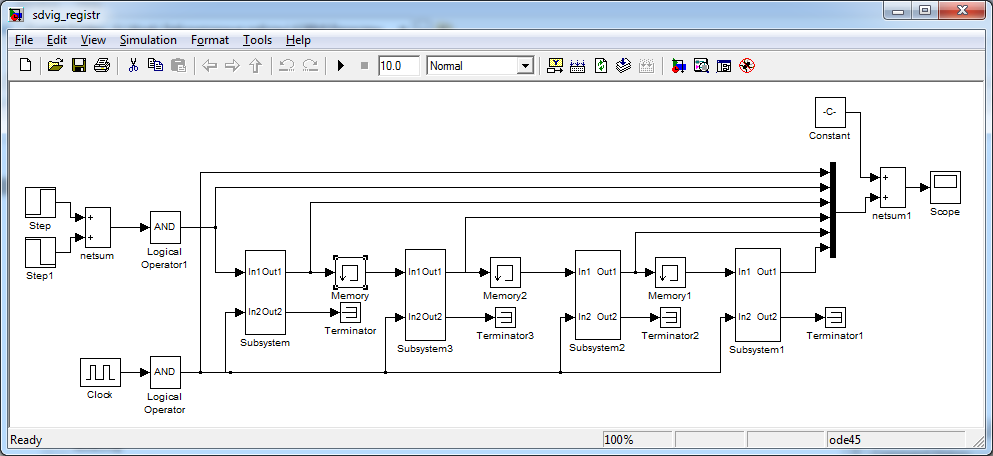Viewport: 993px width, 456px height.
Task: Navigate back with the left arrow icon
Action: point(210,65)
